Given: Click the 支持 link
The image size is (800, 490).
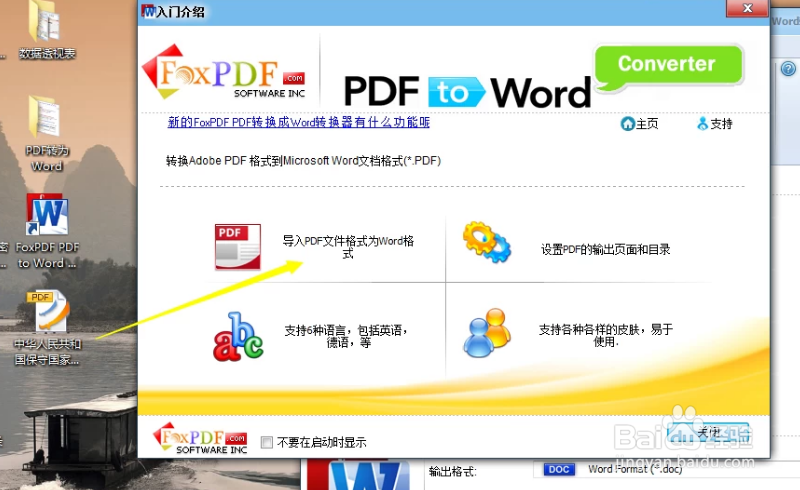Looking at the screenshot, I should (721, 124).
